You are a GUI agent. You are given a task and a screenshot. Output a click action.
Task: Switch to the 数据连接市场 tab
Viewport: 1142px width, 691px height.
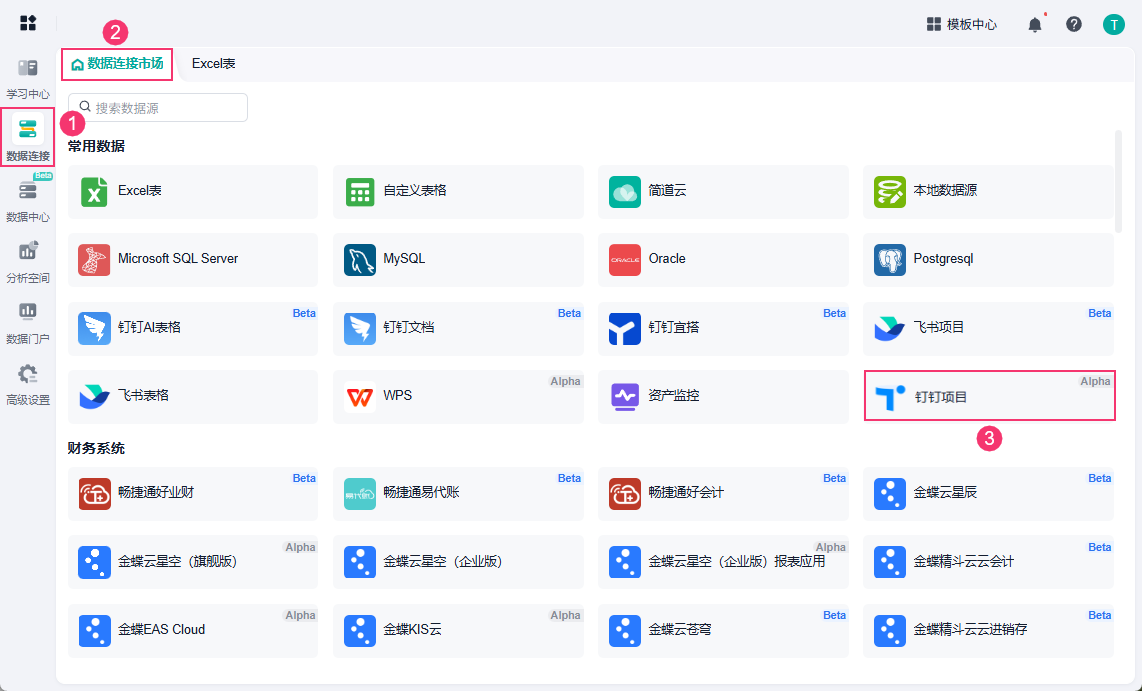click(x=117, y=64)
